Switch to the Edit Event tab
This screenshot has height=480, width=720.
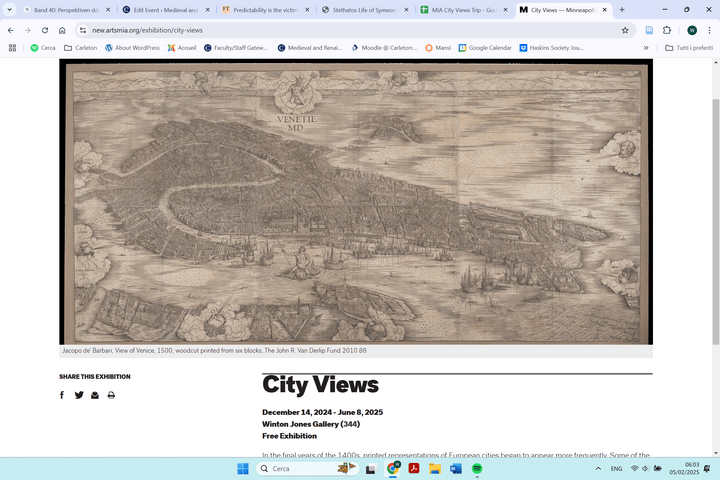tap(166, 10)
